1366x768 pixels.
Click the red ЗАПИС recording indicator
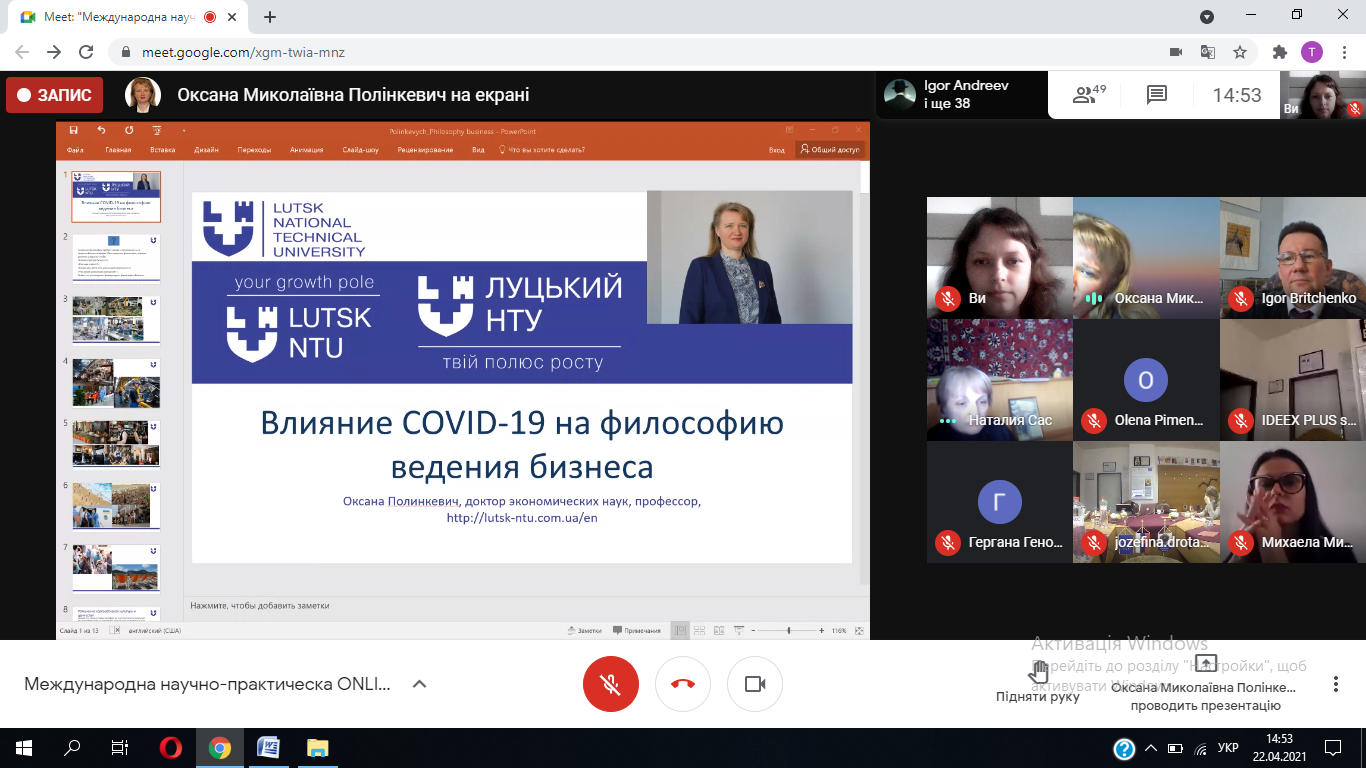pyautogui.click(x=54, y=95)
